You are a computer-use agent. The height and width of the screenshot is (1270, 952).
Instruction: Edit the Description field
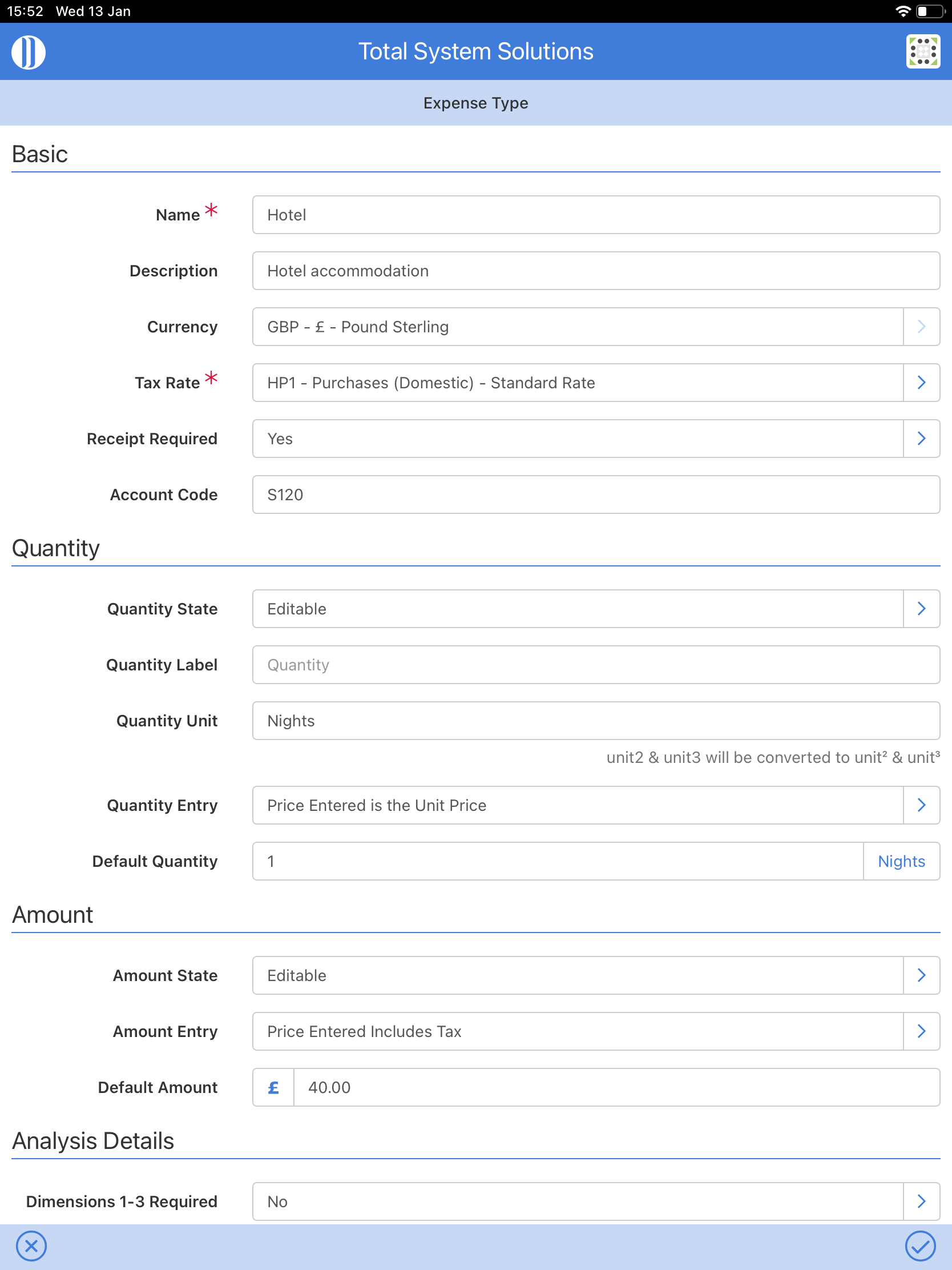tap(596, 271)
